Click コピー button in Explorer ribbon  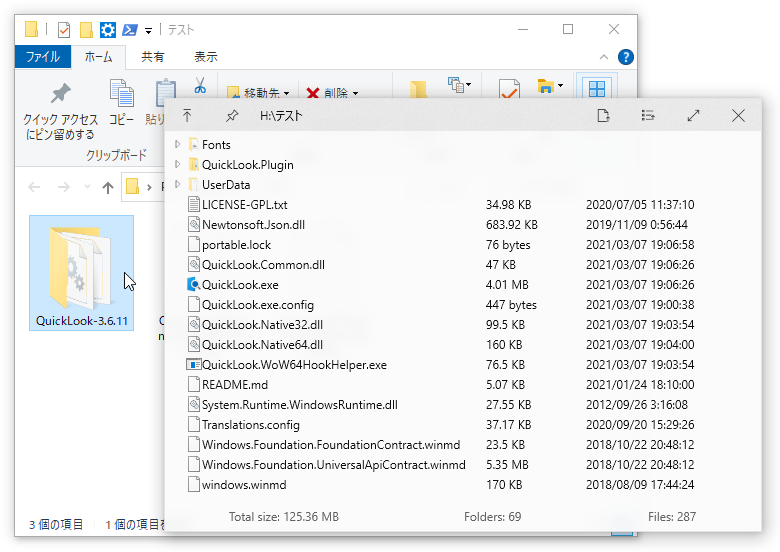click(x=121, y=103)
